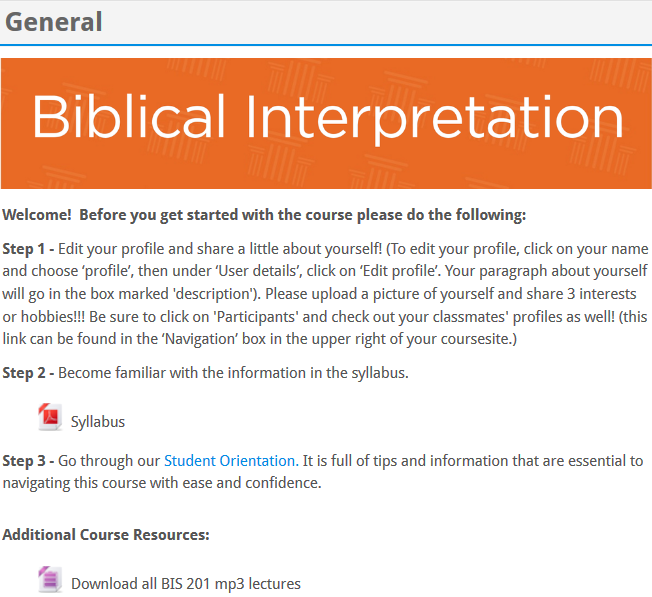Open the Student Orientation link
This screenshot has width=652, height=597.
231,461
